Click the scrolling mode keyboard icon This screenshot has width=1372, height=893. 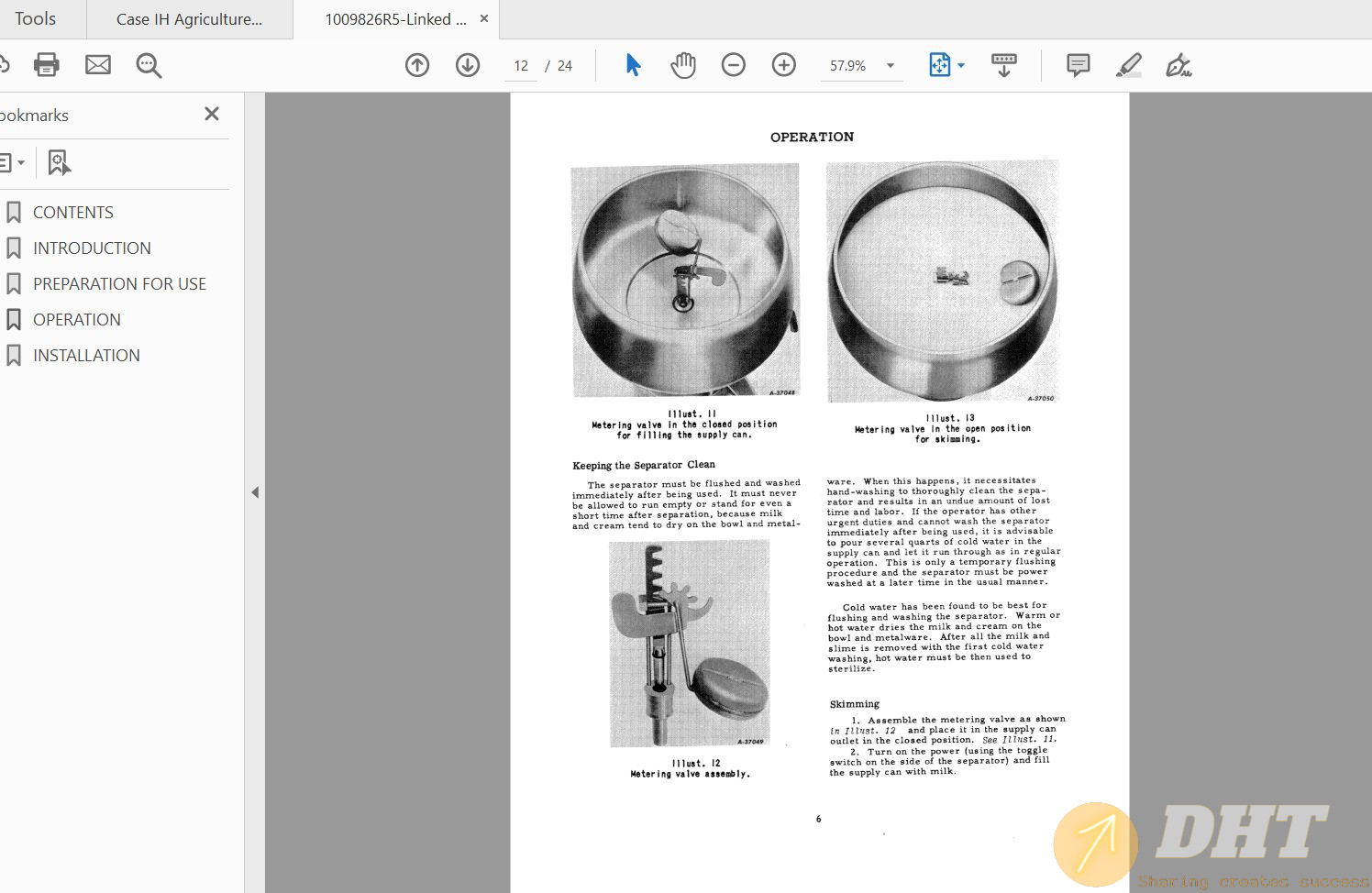pyautogui.click(x=1004, y=65)
